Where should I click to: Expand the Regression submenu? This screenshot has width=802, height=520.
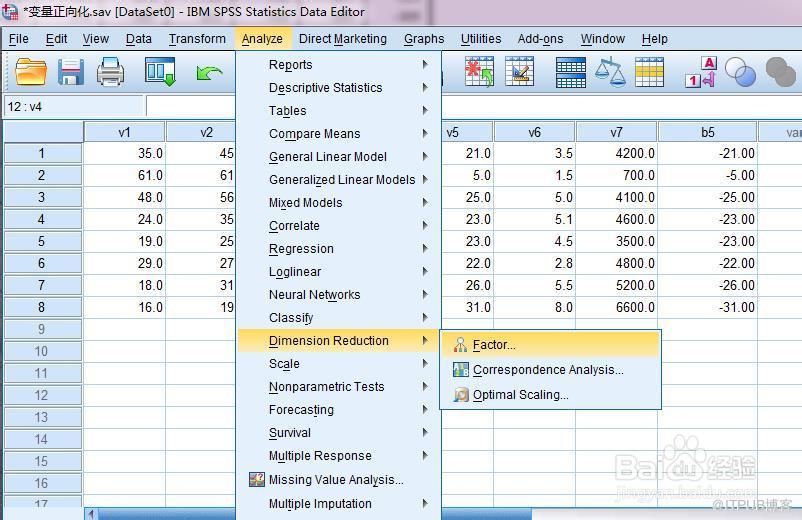[301, 249]
